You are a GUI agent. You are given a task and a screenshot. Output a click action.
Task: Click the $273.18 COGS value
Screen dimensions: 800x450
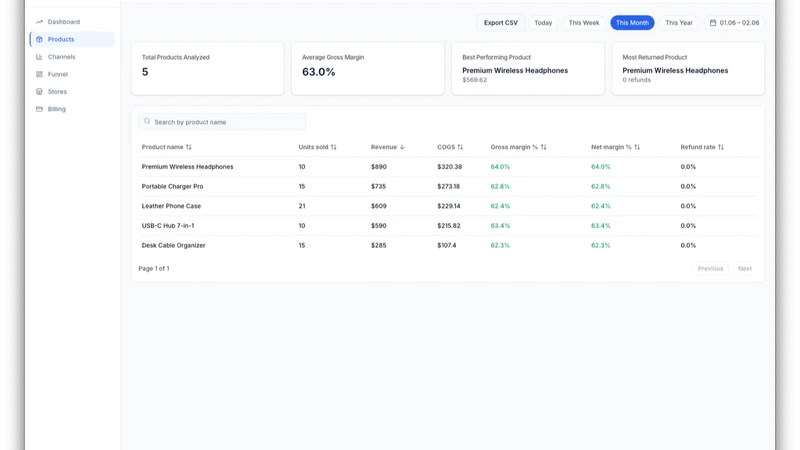tap(448, 186)
